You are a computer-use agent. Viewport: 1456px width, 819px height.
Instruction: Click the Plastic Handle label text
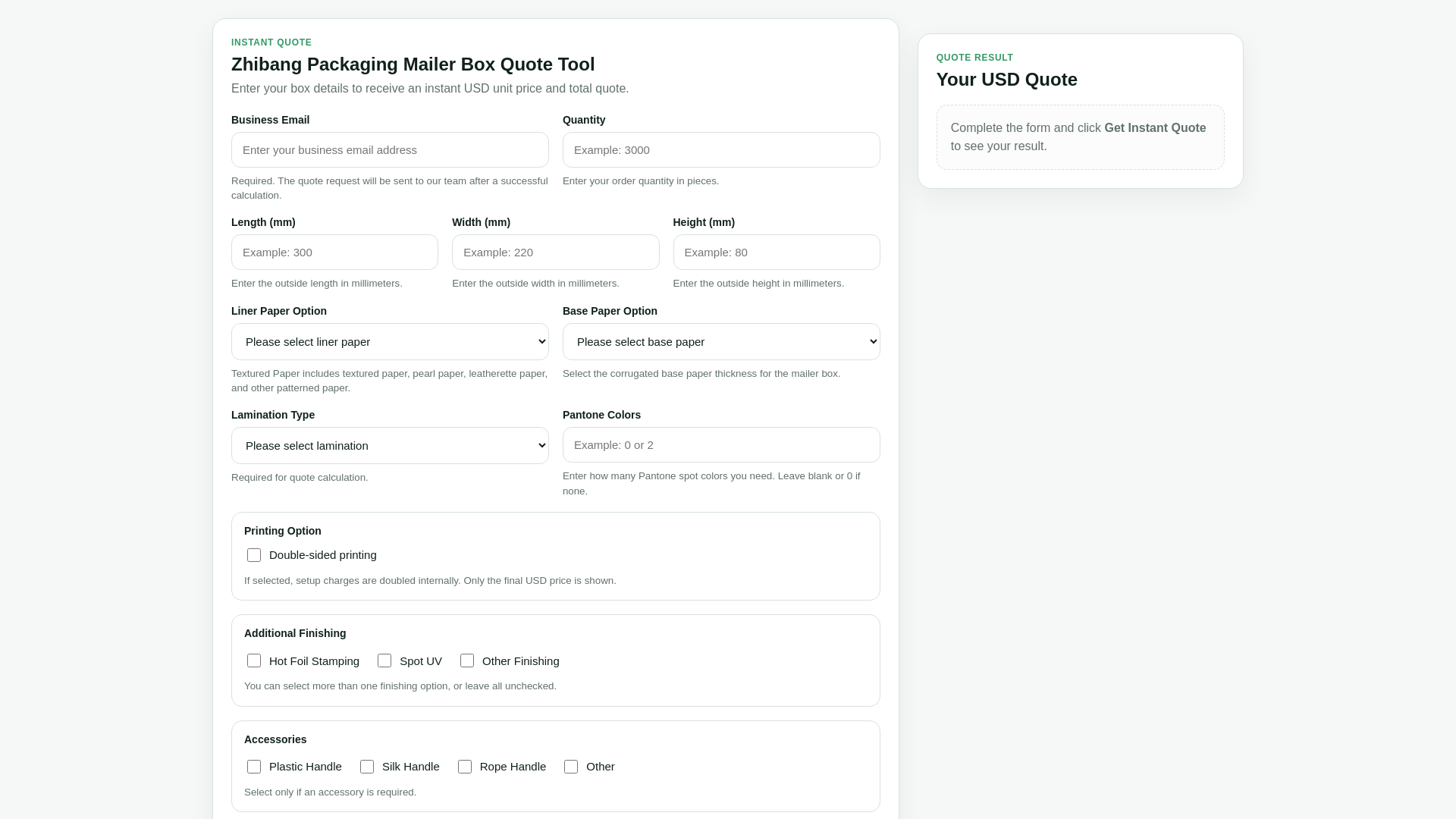tap(306, 767)
